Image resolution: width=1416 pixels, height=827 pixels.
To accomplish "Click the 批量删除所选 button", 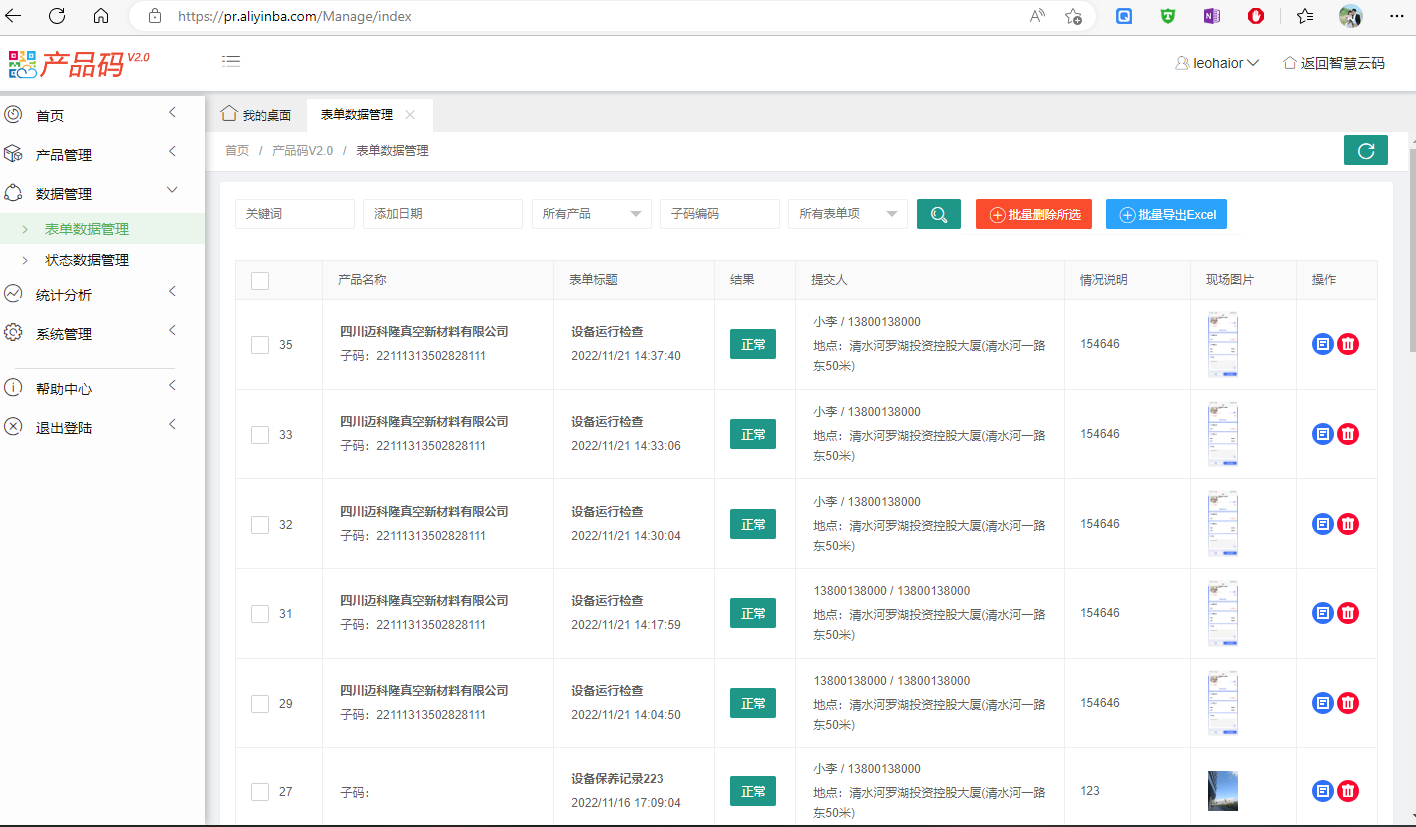I will pos(1034,215).
